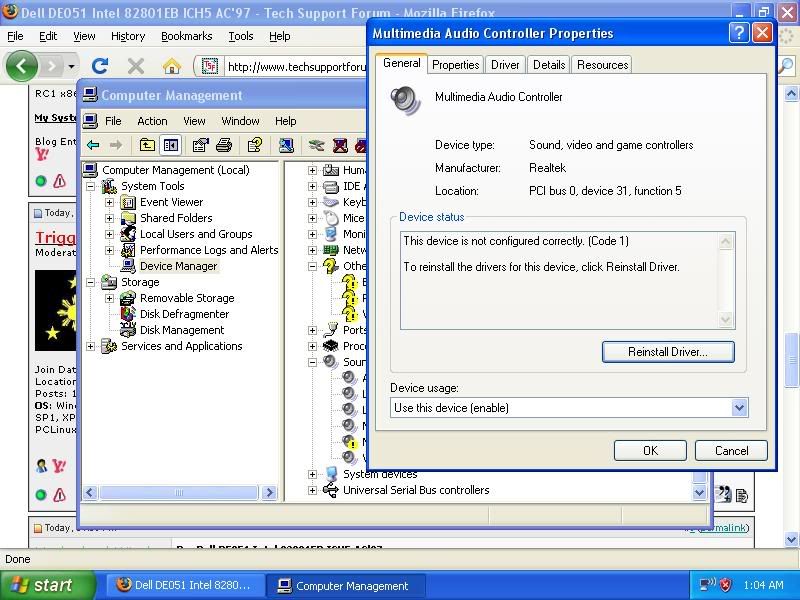The height and width of the screenshot is (600, 800).
Task: Click Print toolbar icon in Computer Management
Action: tap(223, 145)
